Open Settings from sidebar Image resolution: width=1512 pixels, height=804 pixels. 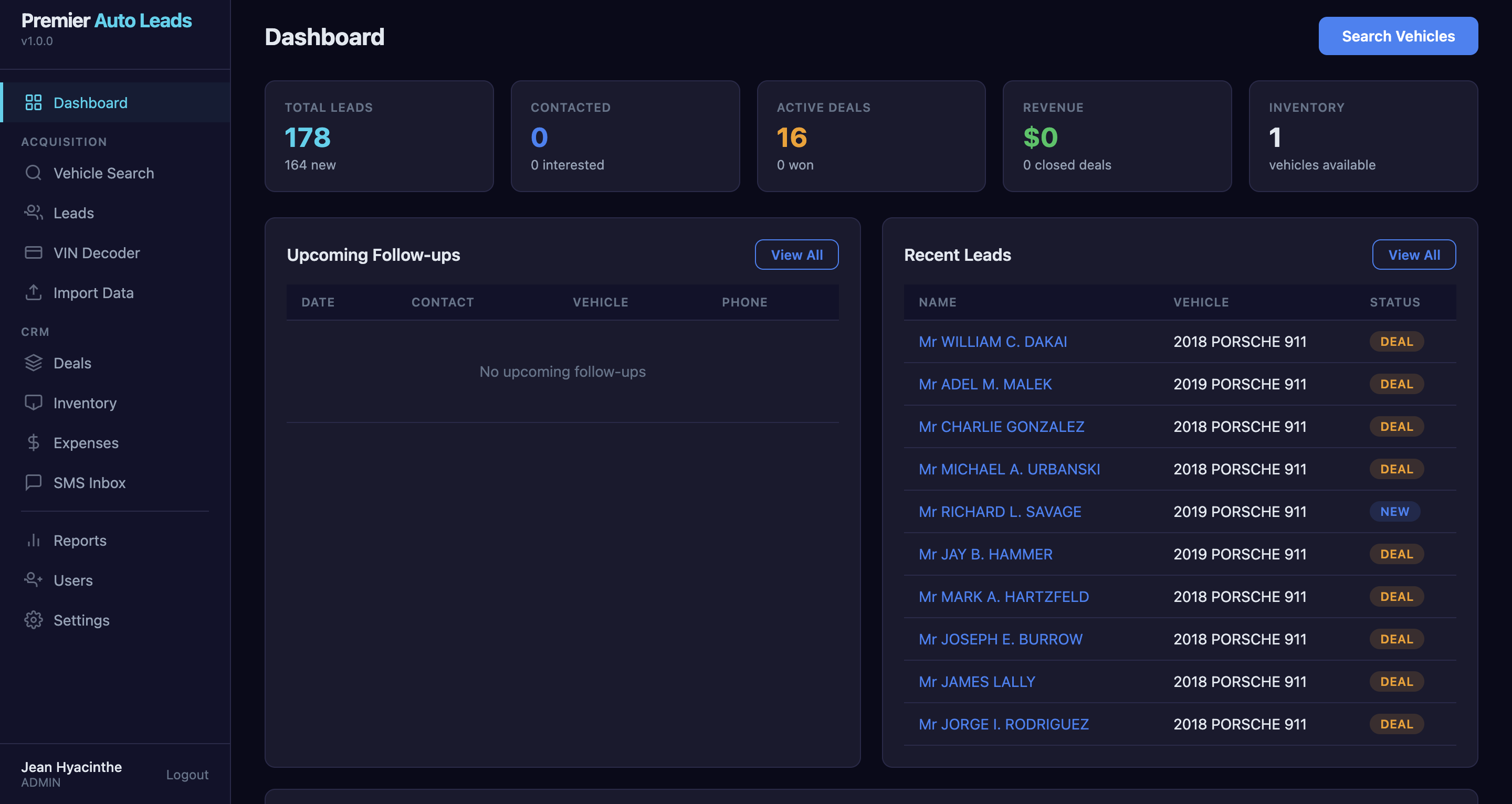click(x=116, y=620)
